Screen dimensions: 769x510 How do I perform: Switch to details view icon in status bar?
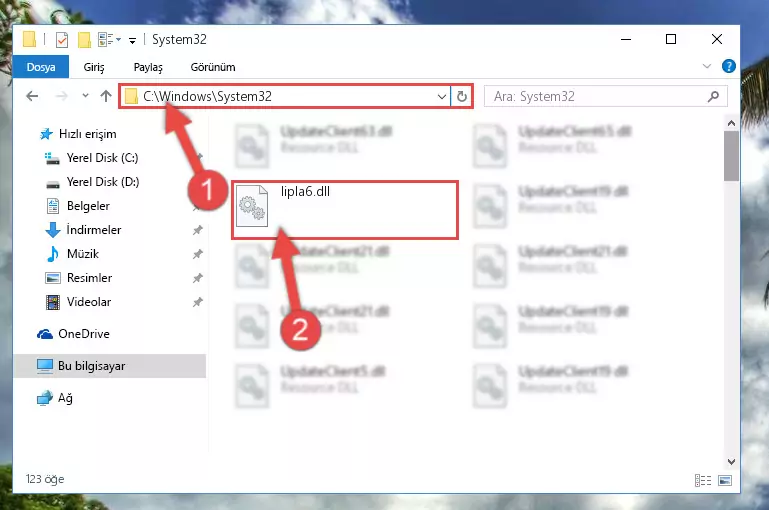(x=703, y=480)
